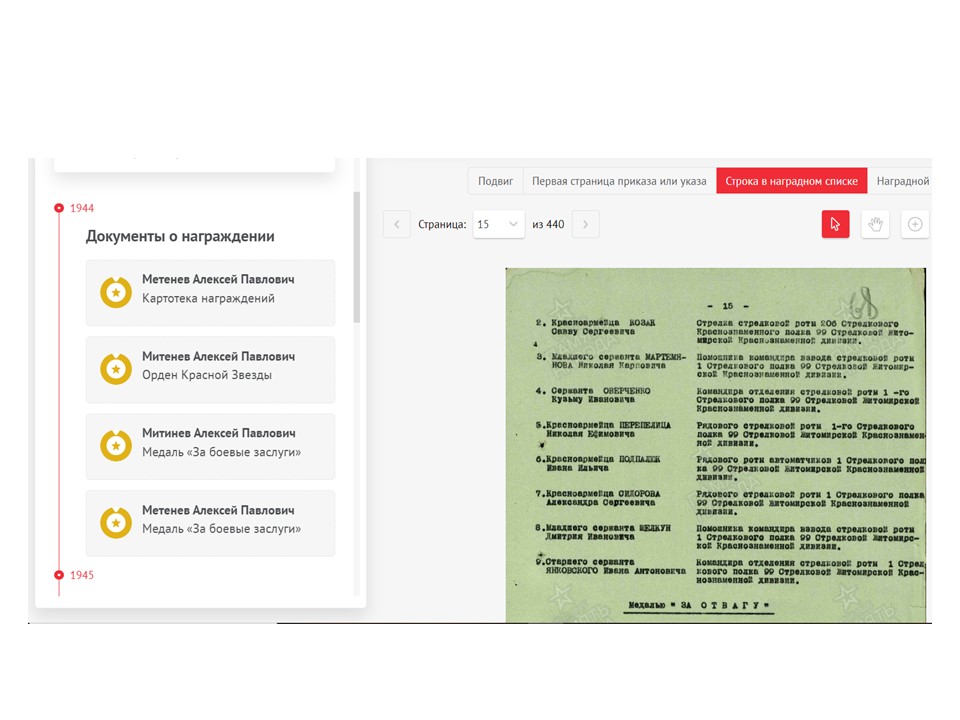Click the 1945 timeline marker

[59, 575]
